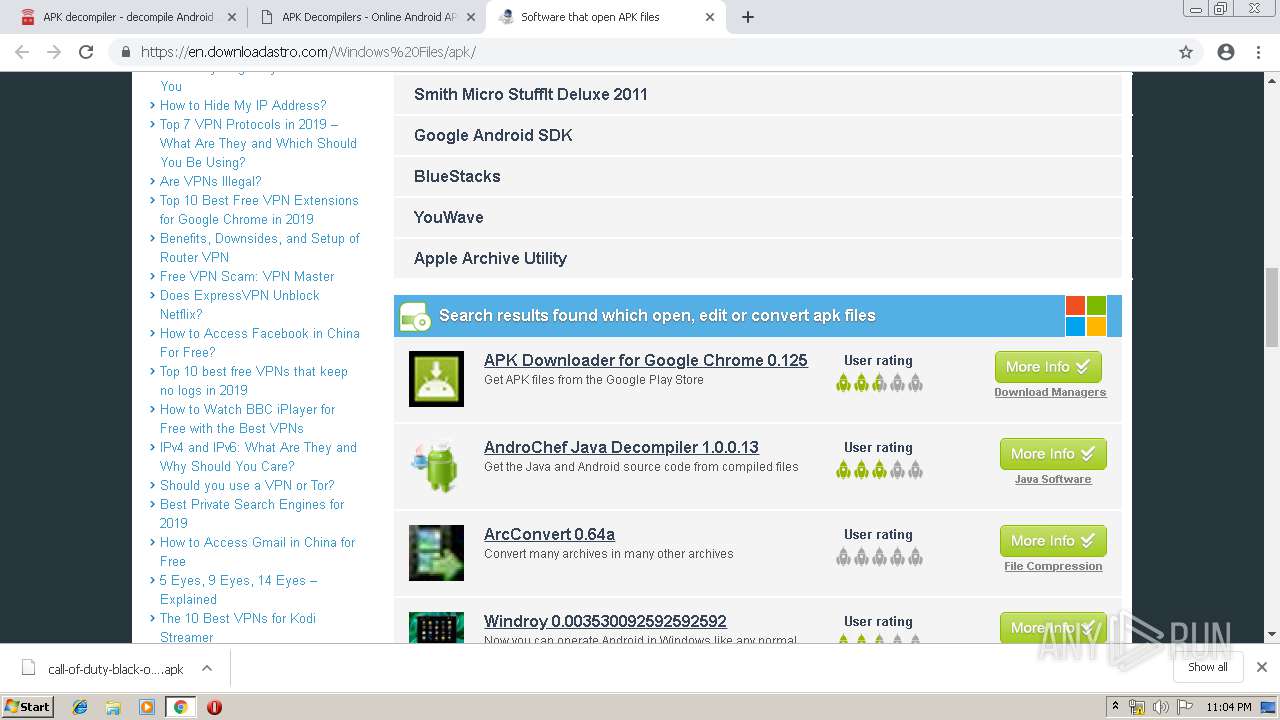Select Smith Micro StuffIt Deluxe 2011 row
The width and height of the screenshot is (1280, 720).
click(757, 94)
